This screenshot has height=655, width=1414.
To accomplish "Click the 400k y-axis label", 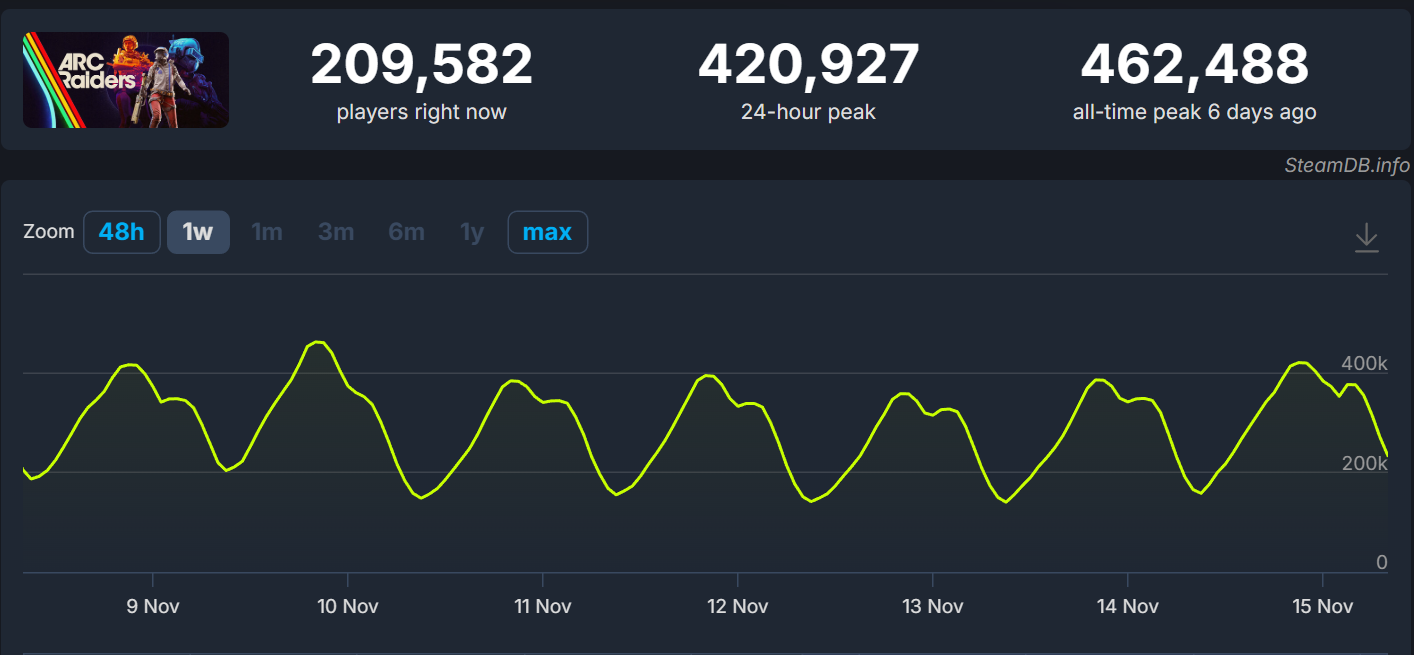I will pyautogui.click(x=1364, y=363).
